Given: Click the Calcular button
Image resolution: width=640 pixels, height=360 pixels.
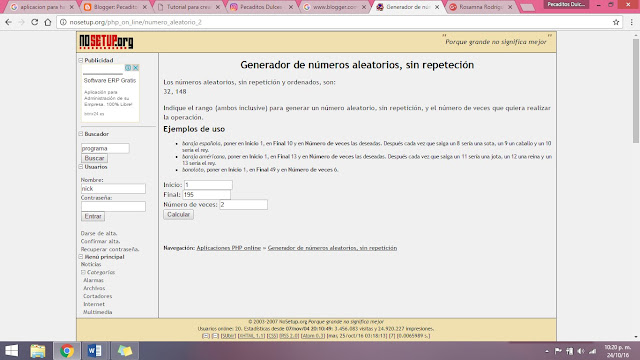Looking at the screenshot, I should click(x=178, y=214).
